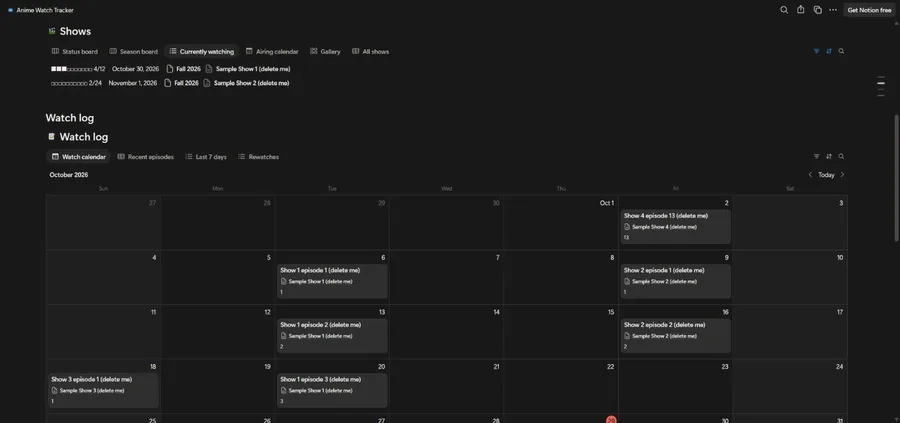This screenshot has width=900, height=423.
Task: Click the page outline marker lines
Action: point(880,87)
